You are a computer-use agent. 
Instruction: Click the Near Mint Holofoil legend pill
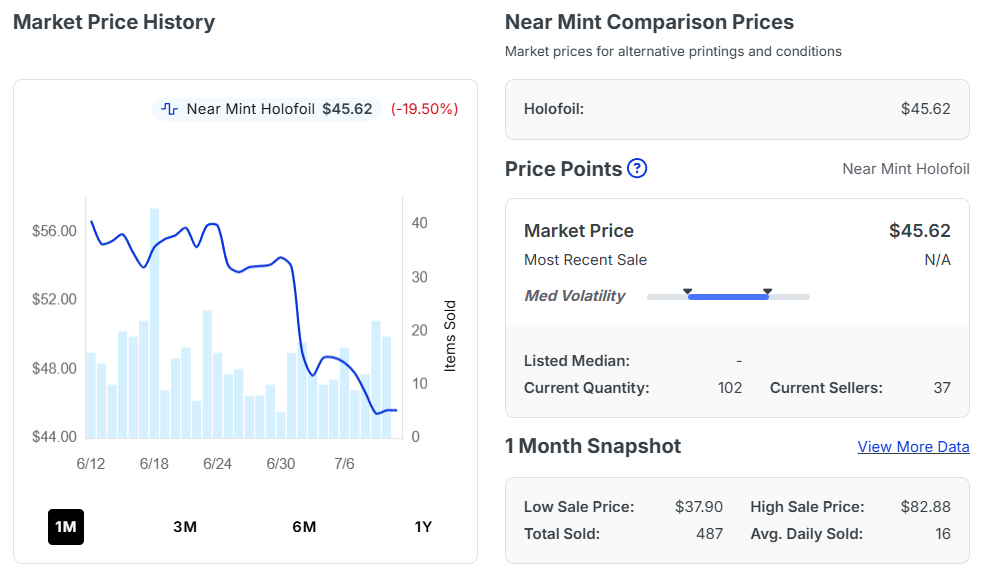[267, 109]
